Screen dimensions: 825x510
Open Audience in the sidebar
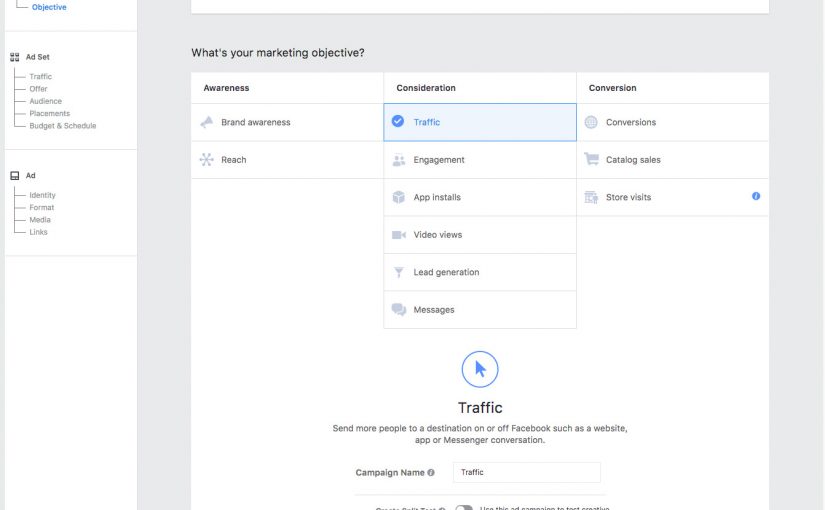point(45,101)
